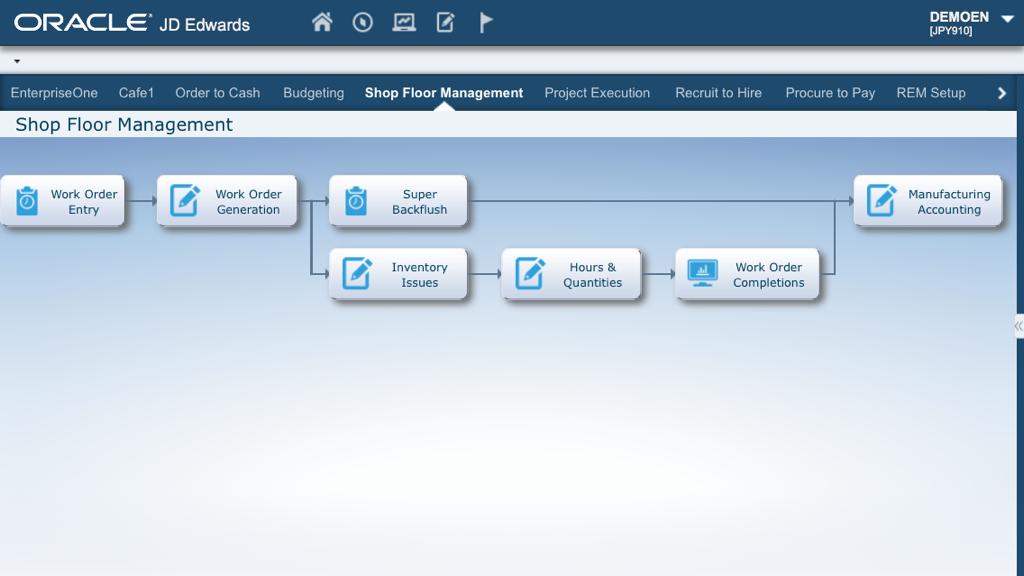Click the Work Order Completions monitor icon

(x=702, y=273)
